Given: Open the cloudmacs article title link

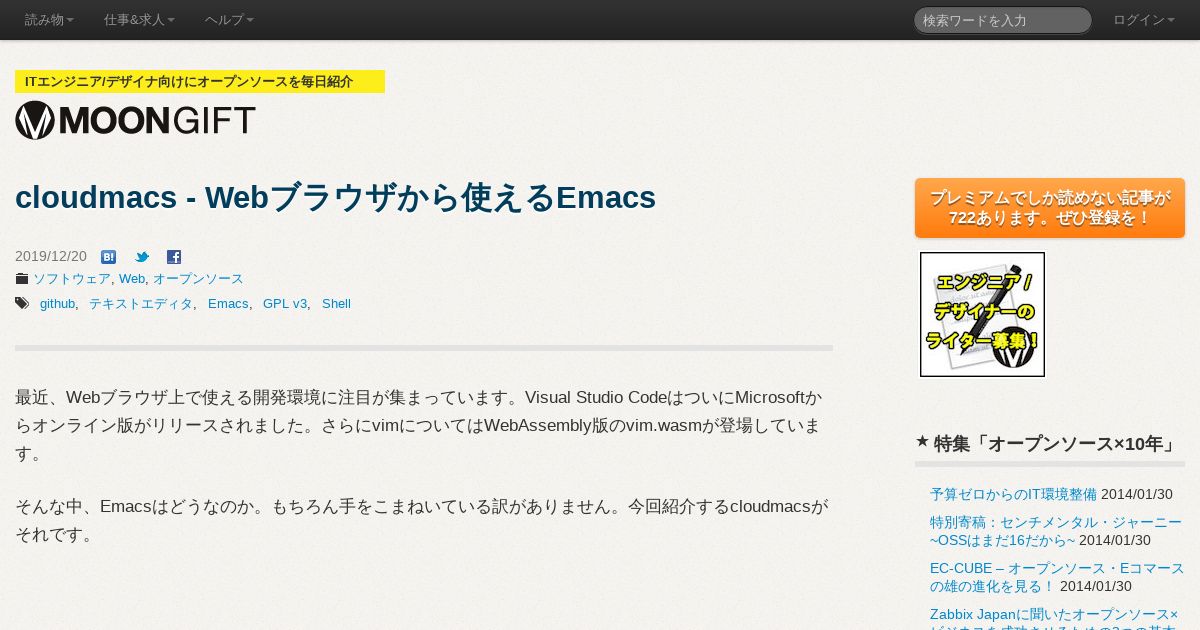Looking at the screenshot, I should coord(335,197).
